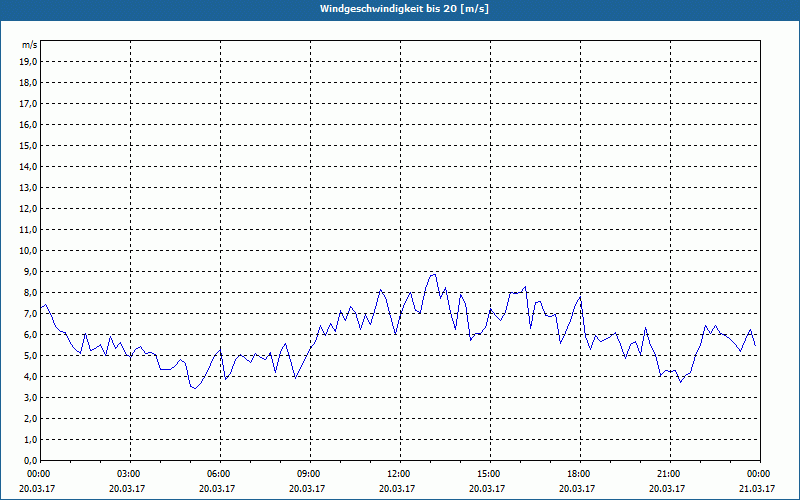
Task: Click the 1,0 y-axis value
Action: (x=30, y=439)
